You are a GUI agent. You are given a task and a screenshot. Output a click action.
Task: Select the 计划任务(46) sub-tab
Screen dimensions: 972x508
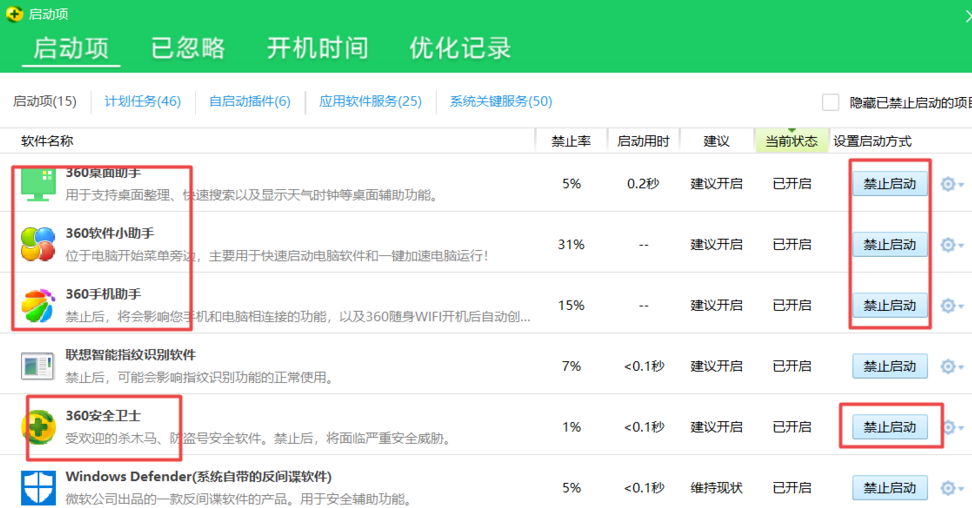pos(143,101)
